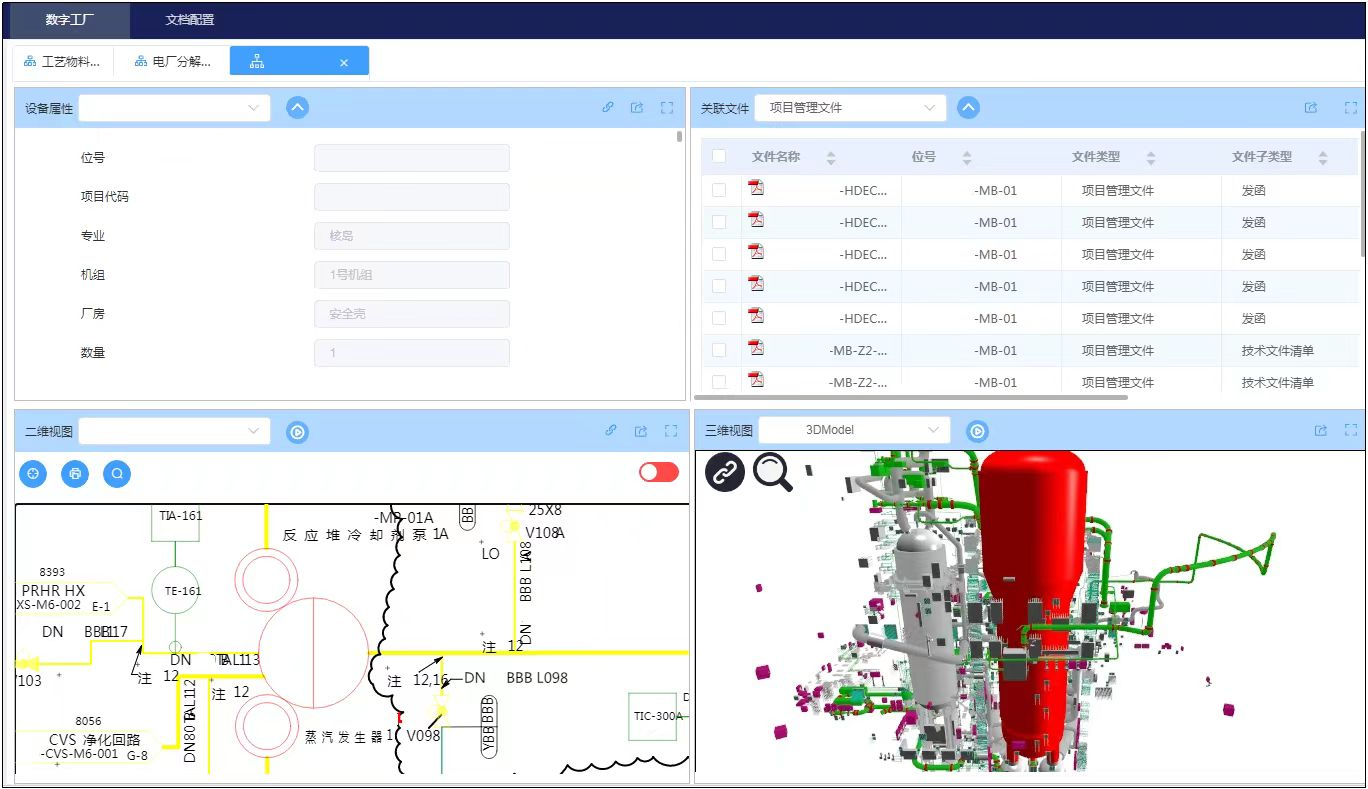Check the first file row checkbox
Screen dimensions: 1368x789
coord(719,190)
